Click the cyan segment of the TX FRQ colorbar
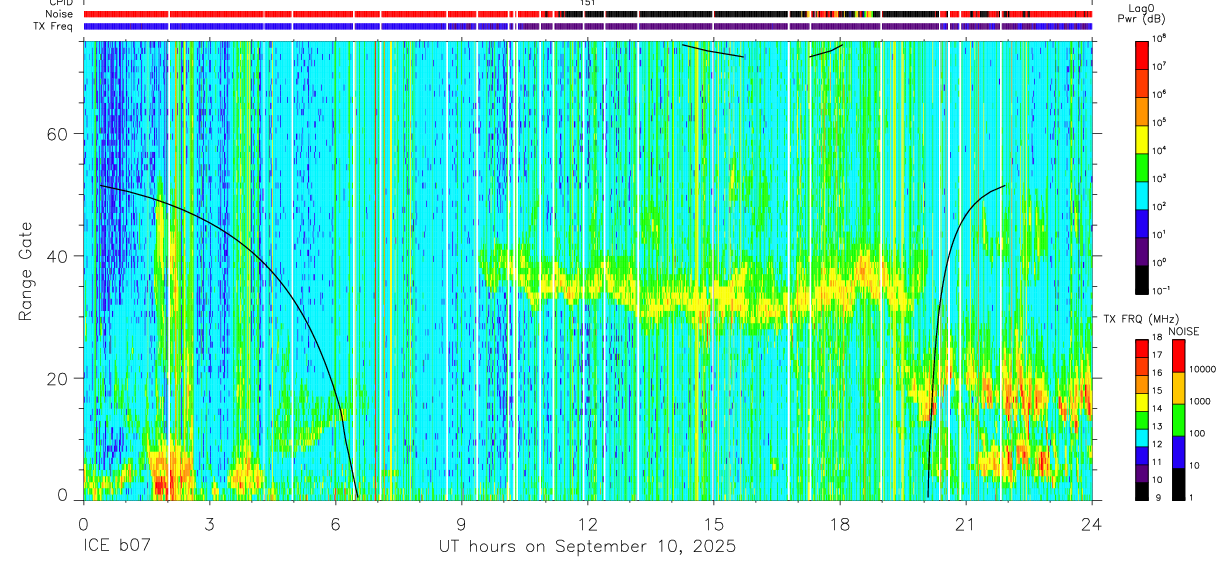Screen dimensions: 1228x567 pyautogui.click(x=1142, y=439)
